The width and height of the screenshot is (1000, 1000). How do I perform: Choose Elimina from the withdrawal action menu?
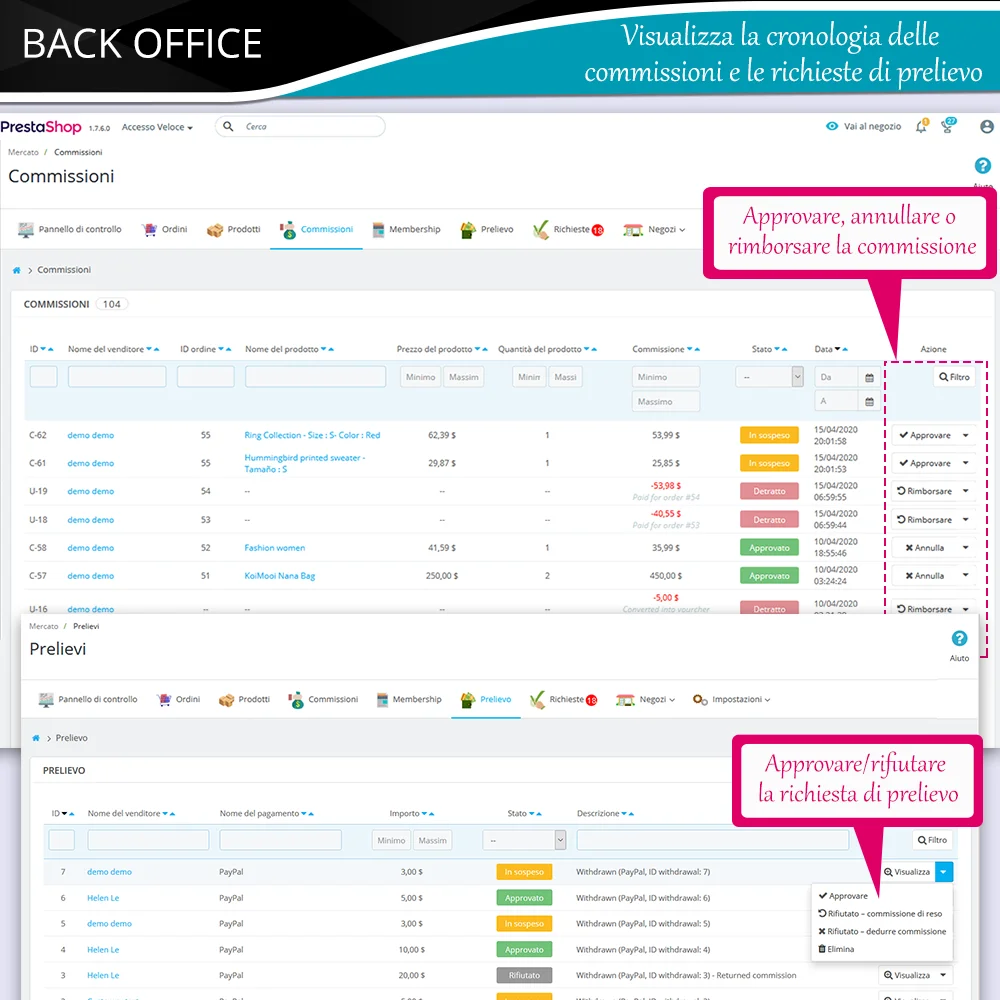tap(840, 949)
